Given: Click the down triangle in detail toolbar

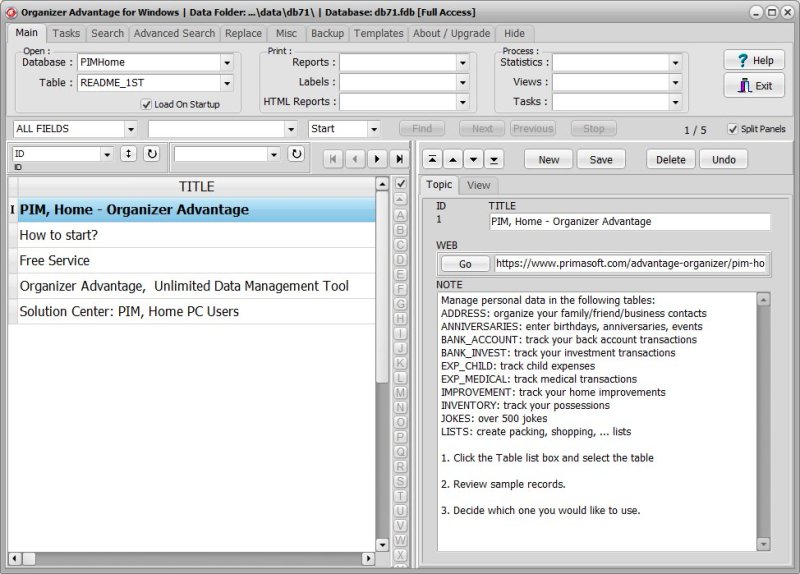Looking at the screenshot, I should (473, 159).
